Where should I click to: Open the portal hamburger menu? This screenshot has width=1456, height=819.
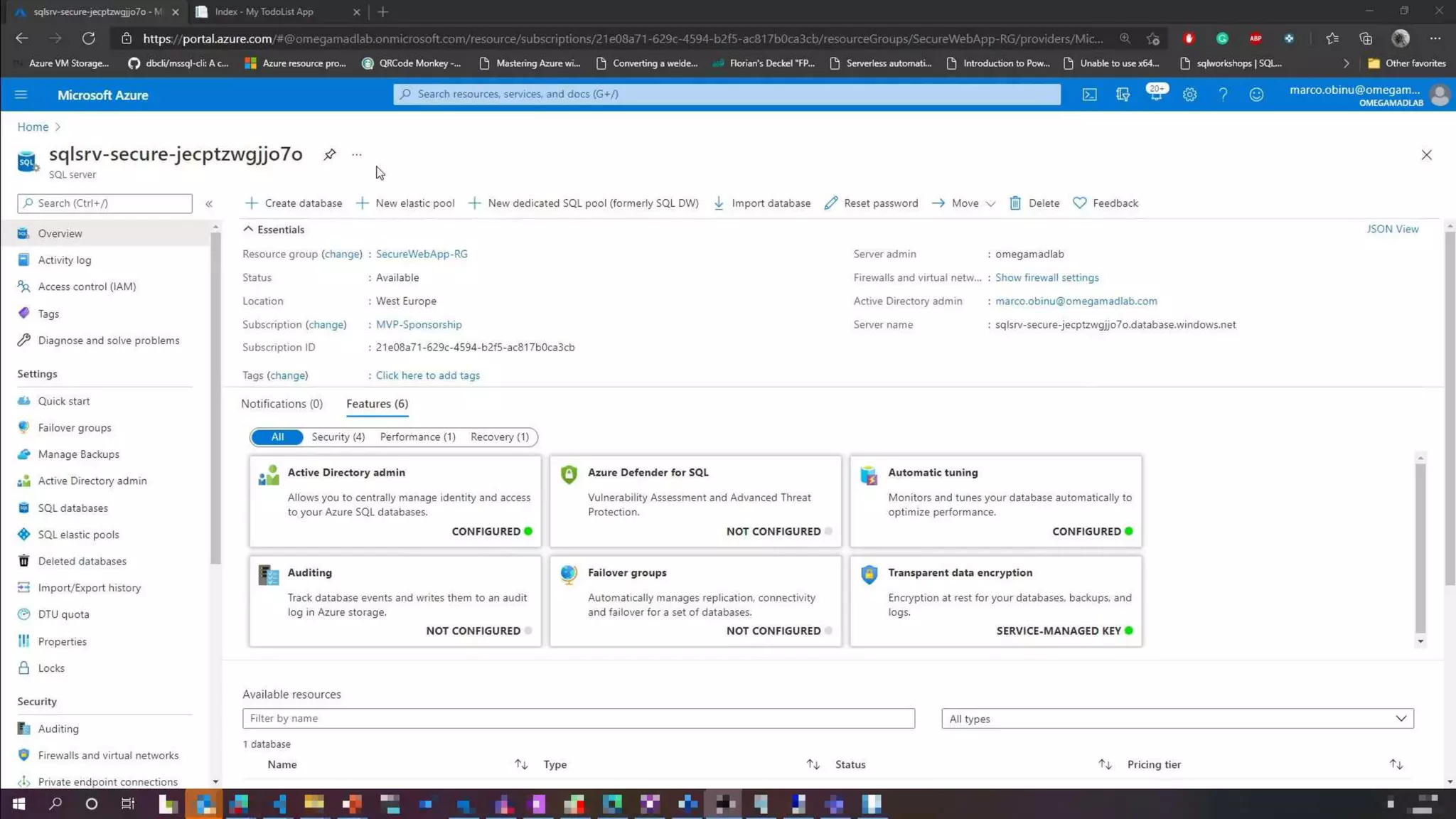[21, 95]
